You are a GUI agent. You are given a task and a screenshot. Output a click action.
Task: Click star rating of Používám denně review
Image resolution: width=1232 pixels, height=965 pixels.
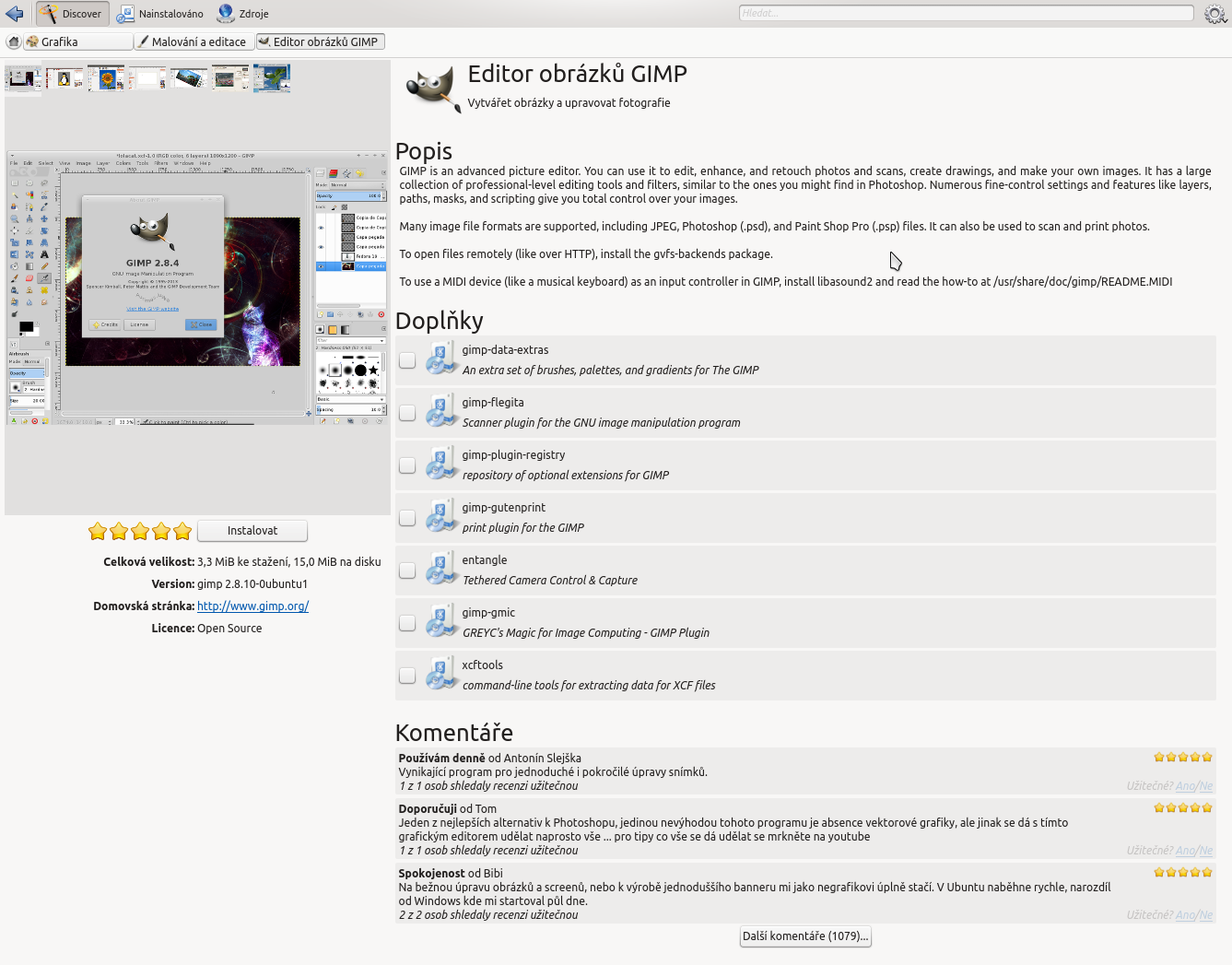pyautogui.click(x=1183, y=758)
